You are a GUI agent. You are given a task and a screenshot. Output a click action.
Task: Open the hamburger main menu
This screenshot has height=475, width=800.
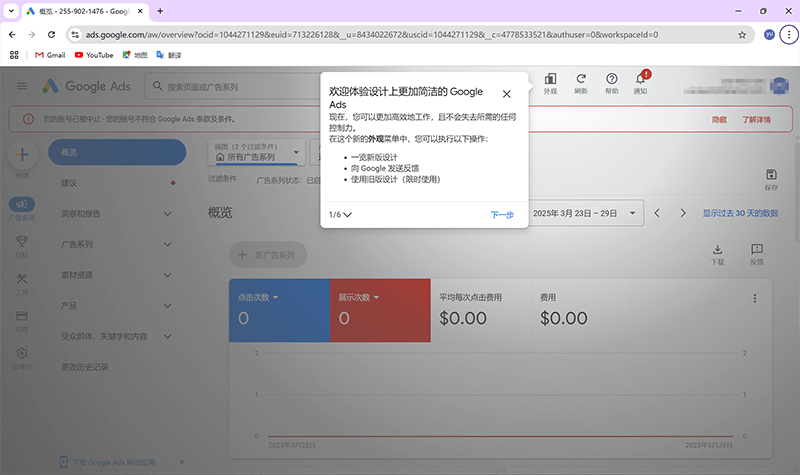pyautogui.click(x=22, y=86)
